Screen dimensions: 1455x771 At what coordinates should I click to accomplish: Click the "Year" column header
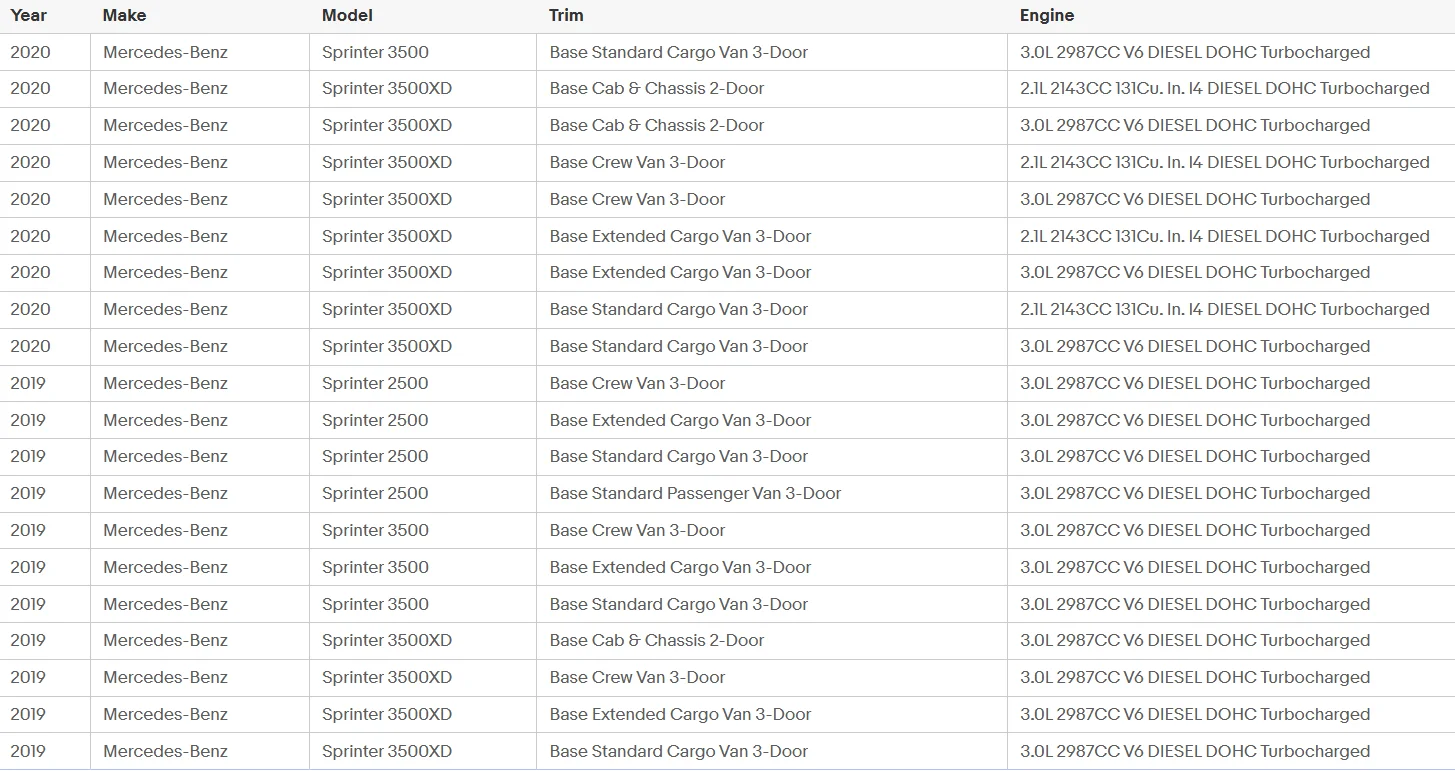[x=29, y=16]
